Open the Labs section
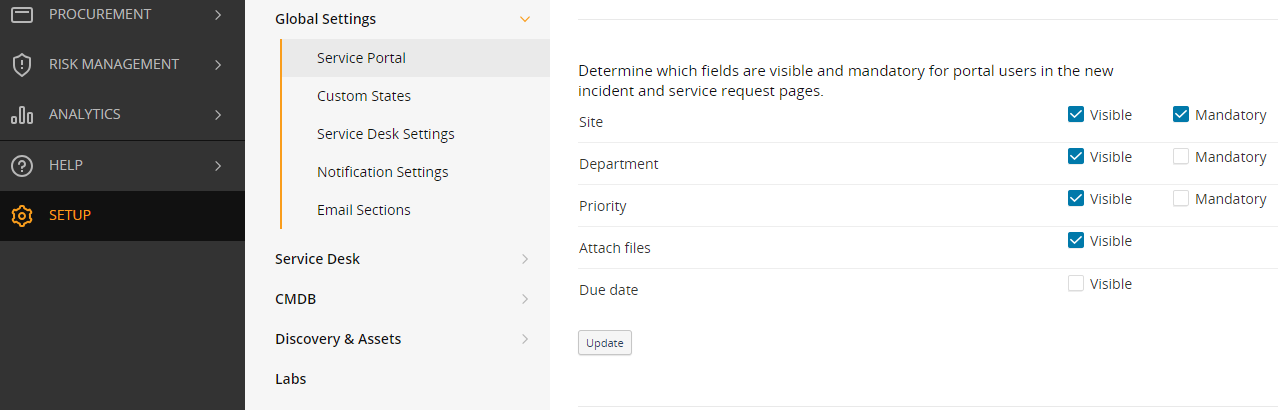 (290, 379)
